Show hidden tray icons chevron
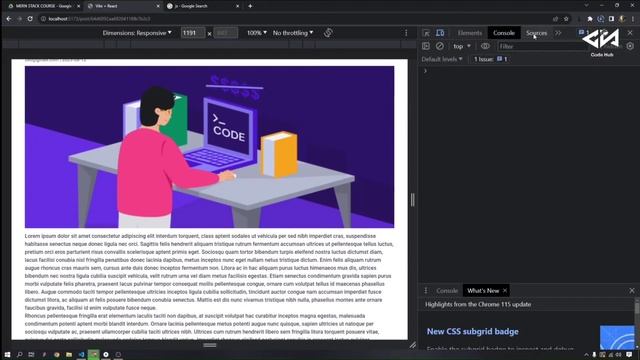640x360 pixels. click(586, 354)
